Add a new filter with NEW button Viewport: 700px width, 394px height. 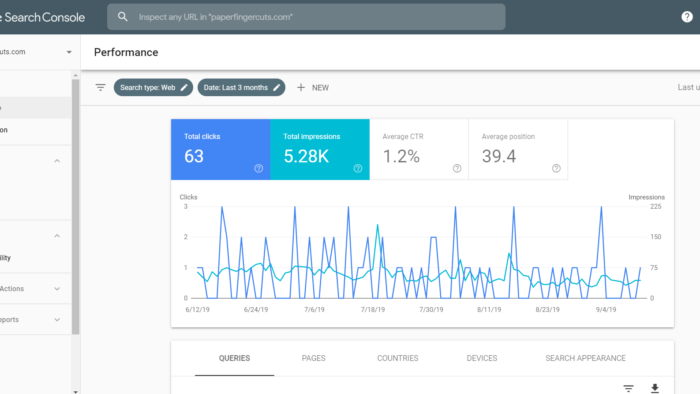pos(313,87)
